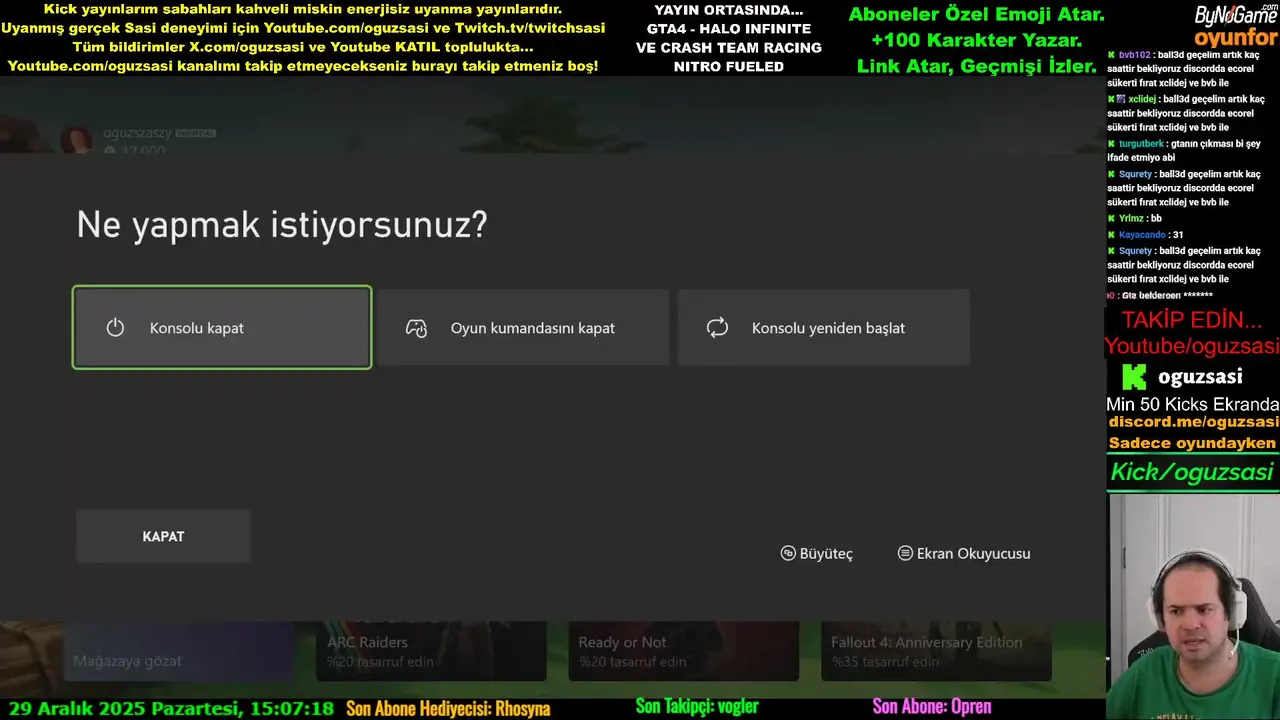This screenshot has height=720, width=1280.
Task: Click the restart arrows icon
Action: click(x=717, y=328)
